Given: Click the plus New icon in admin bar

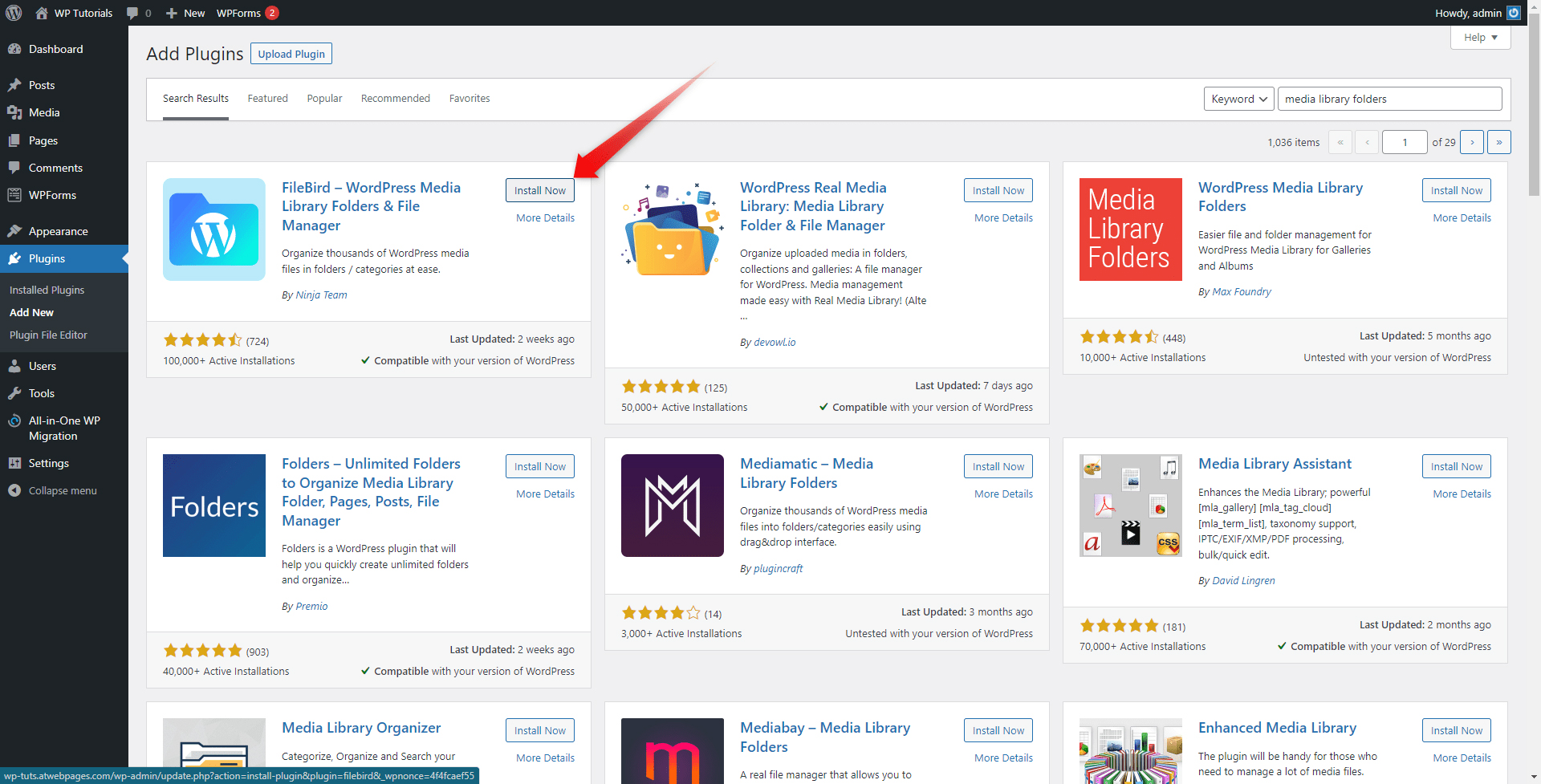Looking at the screenshot, I should pyautogui.click(x=171, y=13).
